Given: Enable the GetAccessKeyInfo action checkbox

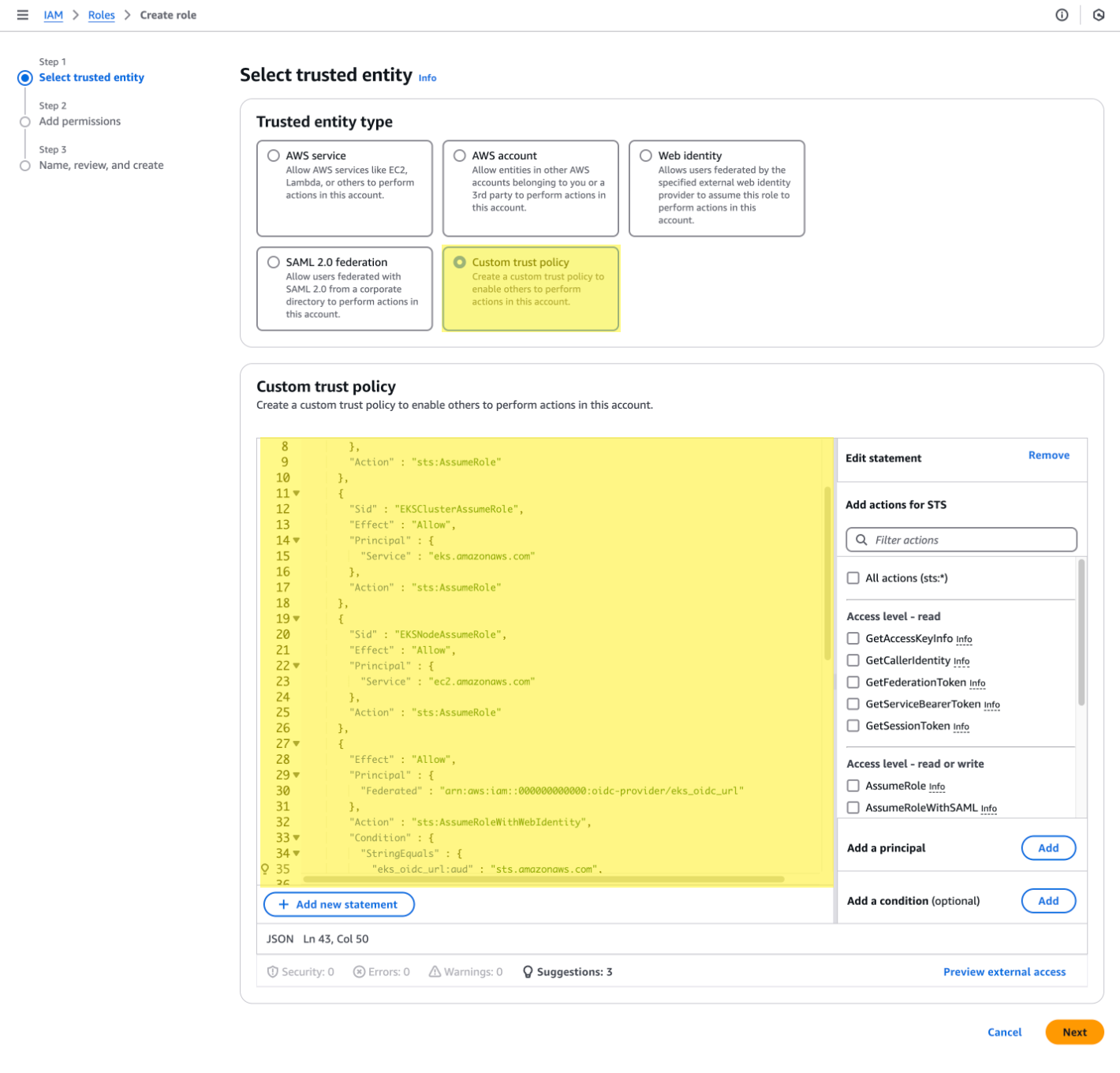Looking at the screenshot, I should click(x=853, y=638).
